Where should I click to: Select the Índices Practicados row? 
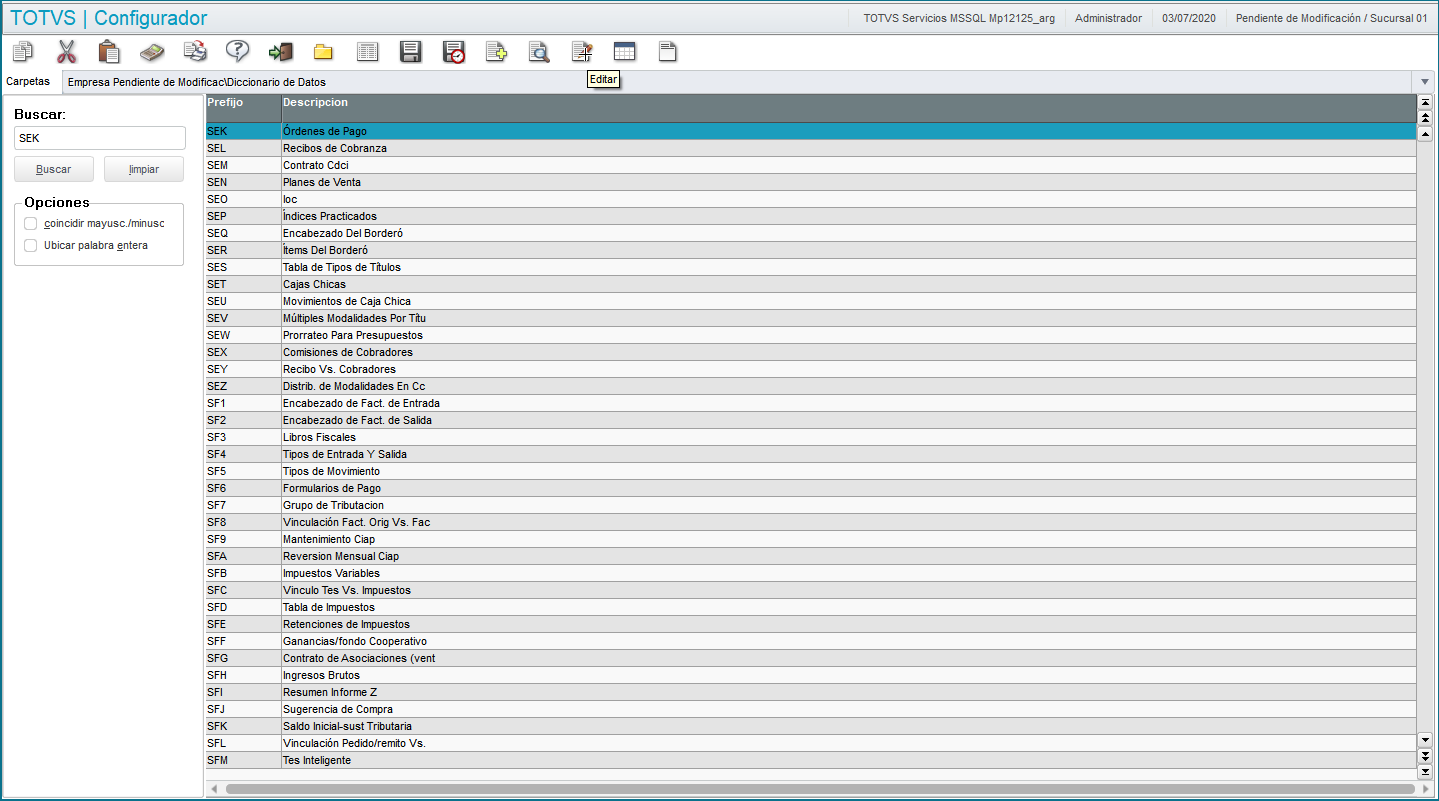811,216
